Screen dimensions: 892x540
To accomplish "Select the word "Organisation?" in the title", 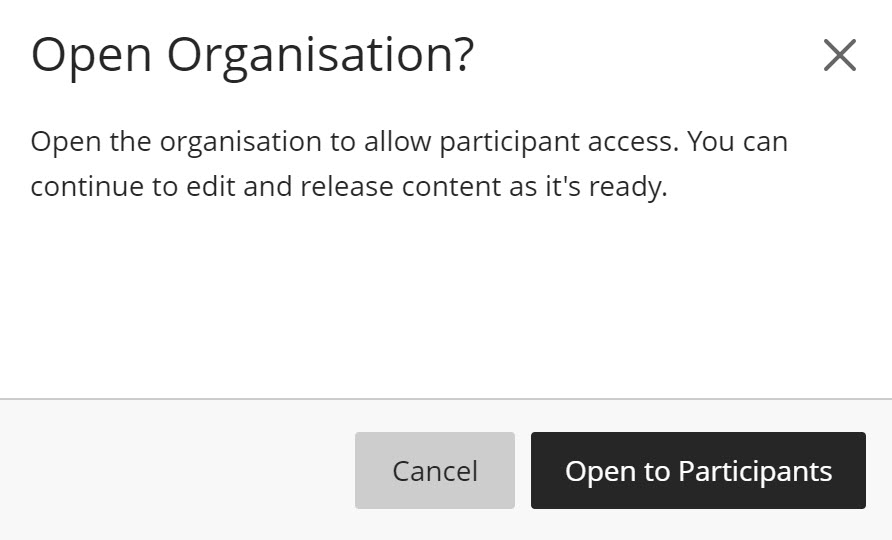I will (x=319, y=56).
